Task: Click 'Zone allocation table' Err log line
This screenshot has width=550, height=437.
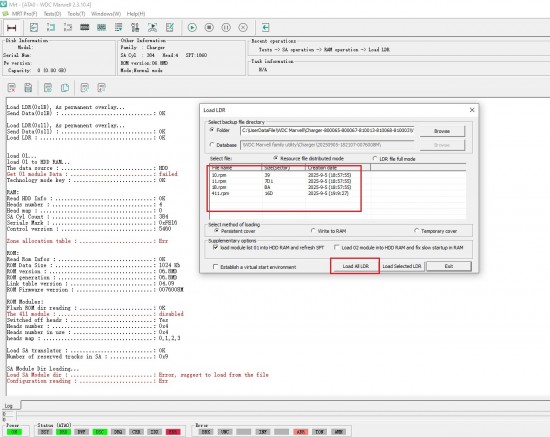Action: pos(87,241)
